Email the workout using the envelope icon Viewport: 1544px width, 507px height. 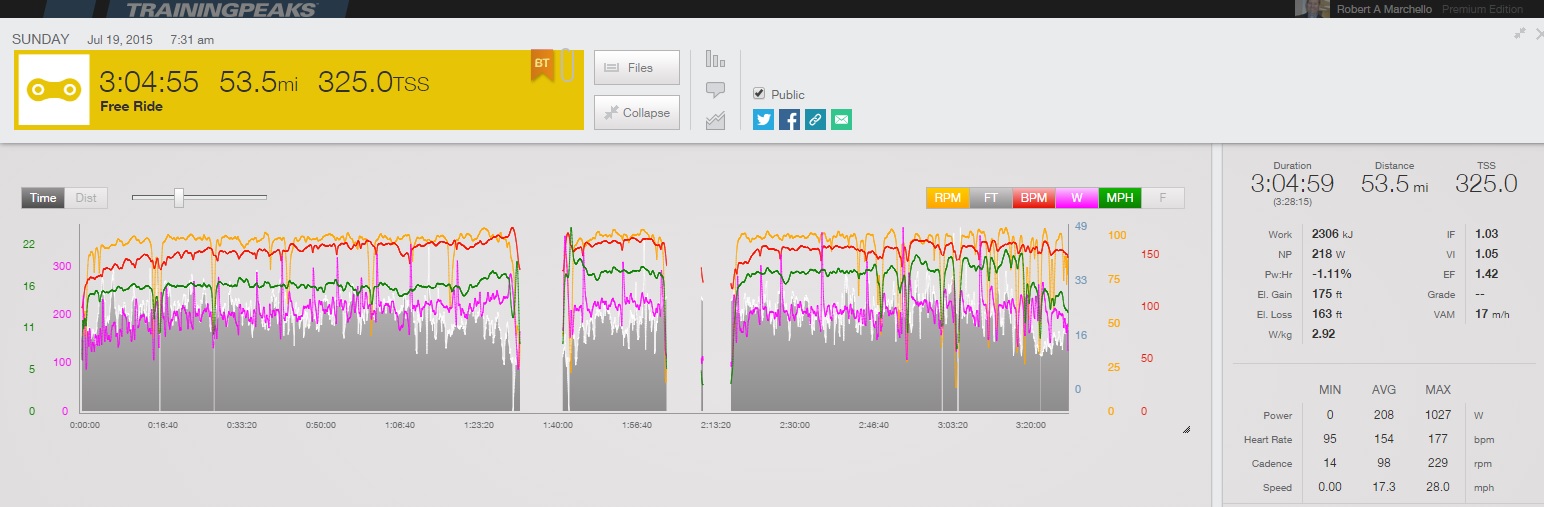(x=841, y=120)
